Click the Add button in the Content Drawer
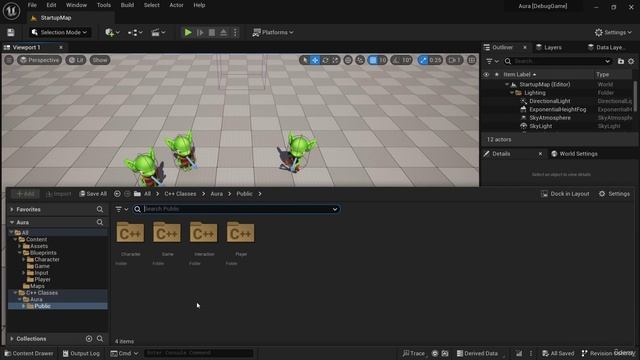 (x=25, y=194)
